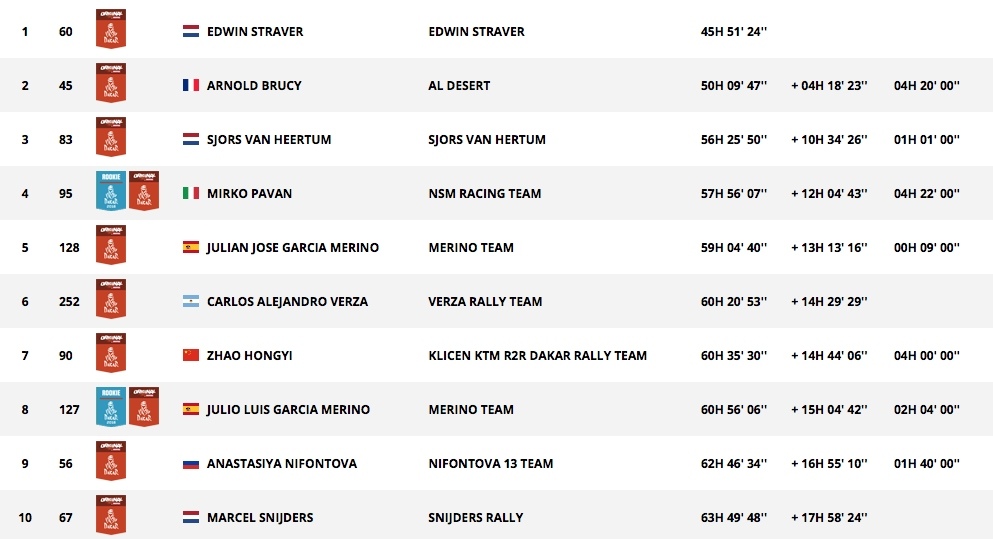The image size is (993, 539).
Task: Select rider name Zhao Hongyi
Action: (x=249, y=356)
